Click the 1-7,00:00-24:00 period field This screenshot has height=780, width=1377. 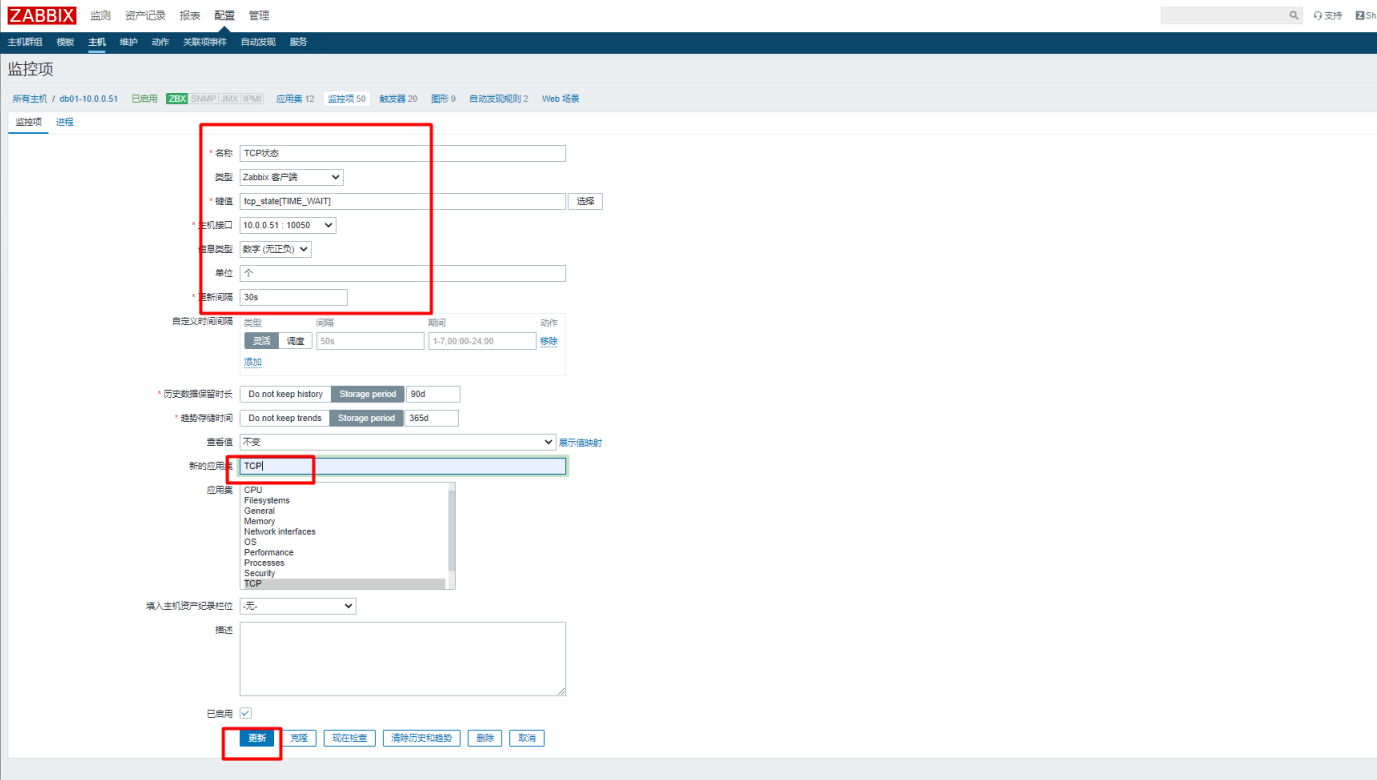[x=482, y=341]
